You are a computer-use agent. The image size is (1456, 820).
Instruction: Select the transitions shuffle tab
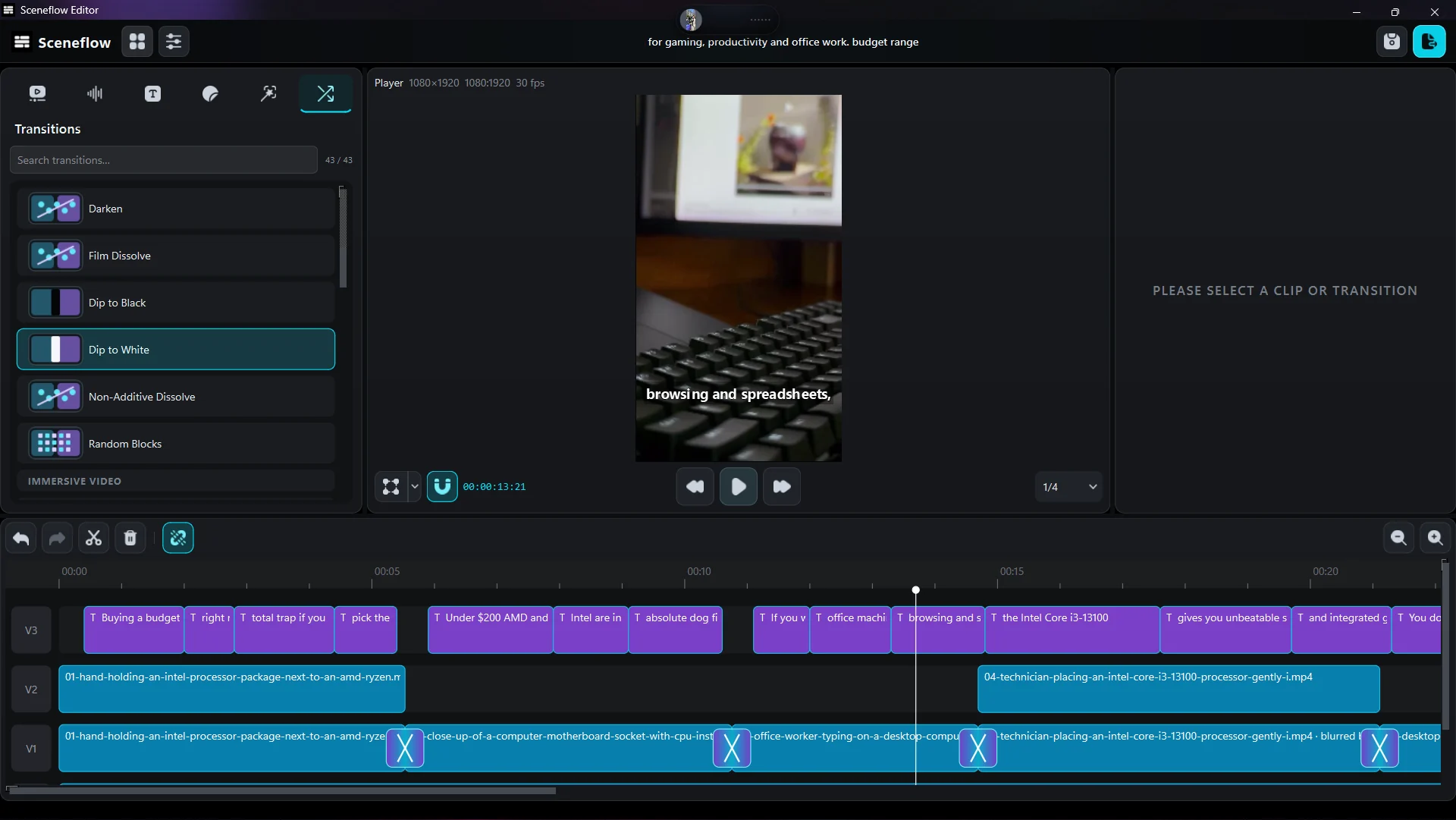325,93
